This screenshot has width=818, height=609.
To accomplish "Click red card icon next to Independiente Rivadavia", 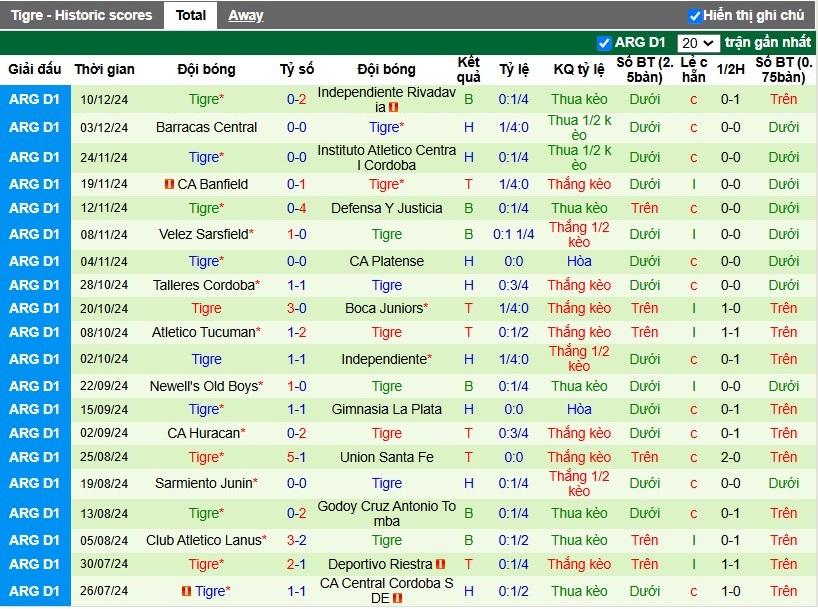I will tap(394, 108).
